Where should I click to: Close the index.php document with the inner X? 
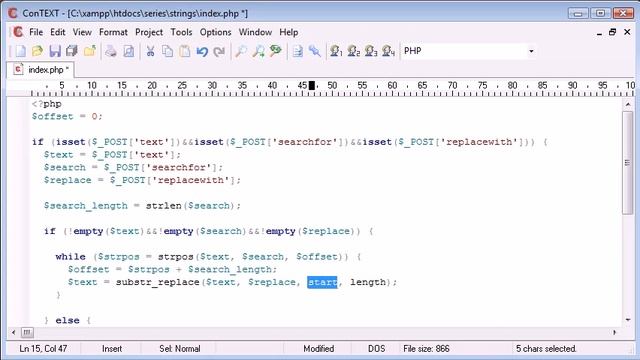coord(627,32)
